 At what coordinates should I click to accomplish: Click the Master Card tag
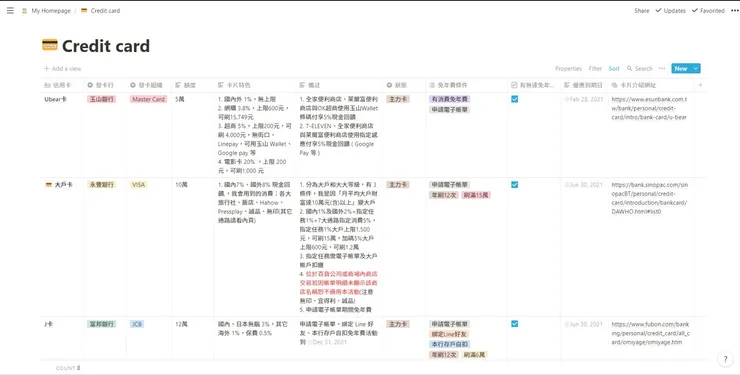pyautogui.click(x=148, y=99)
